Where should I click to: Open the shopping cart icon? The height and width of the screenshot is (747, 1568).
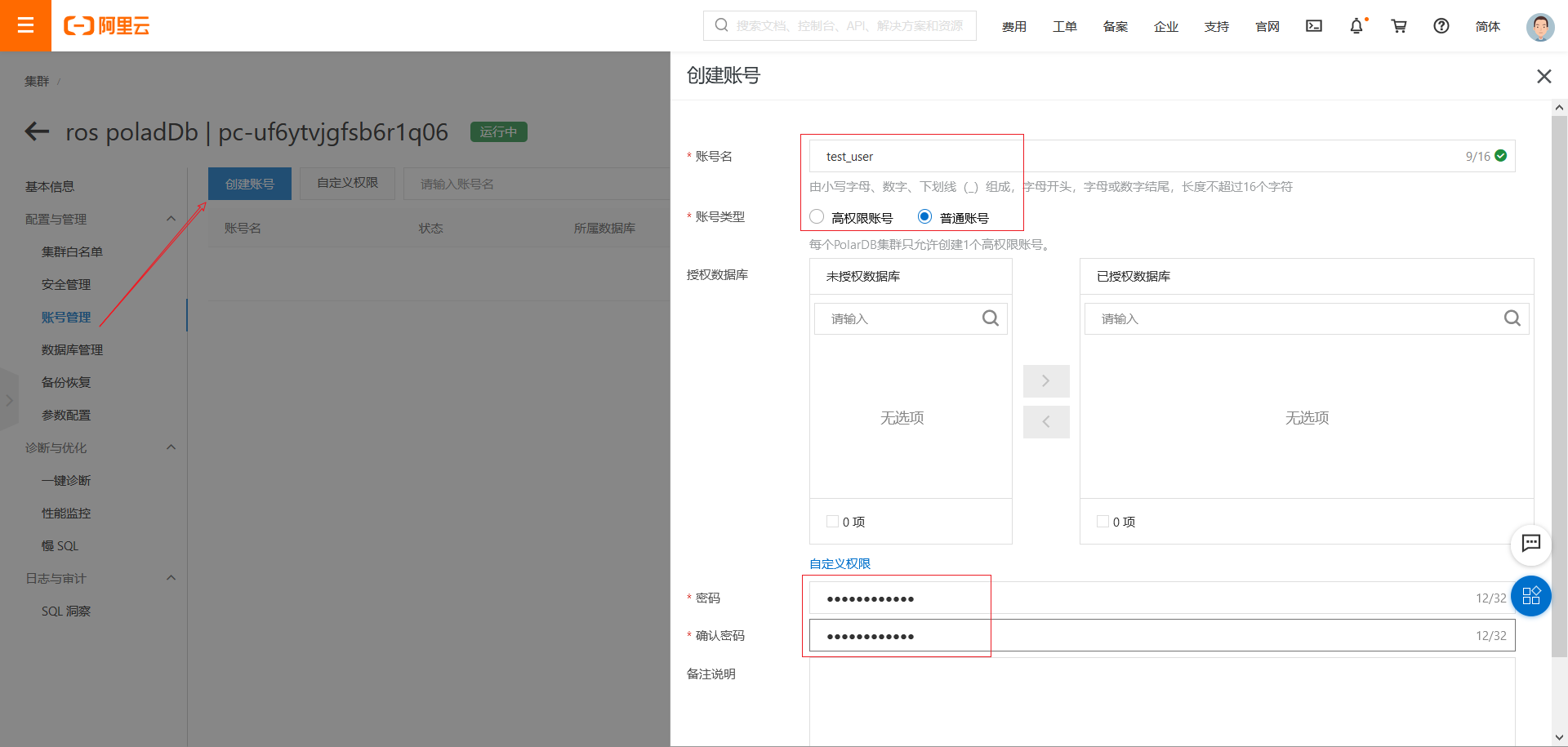pyautogui.click(x=1399, y=26)
